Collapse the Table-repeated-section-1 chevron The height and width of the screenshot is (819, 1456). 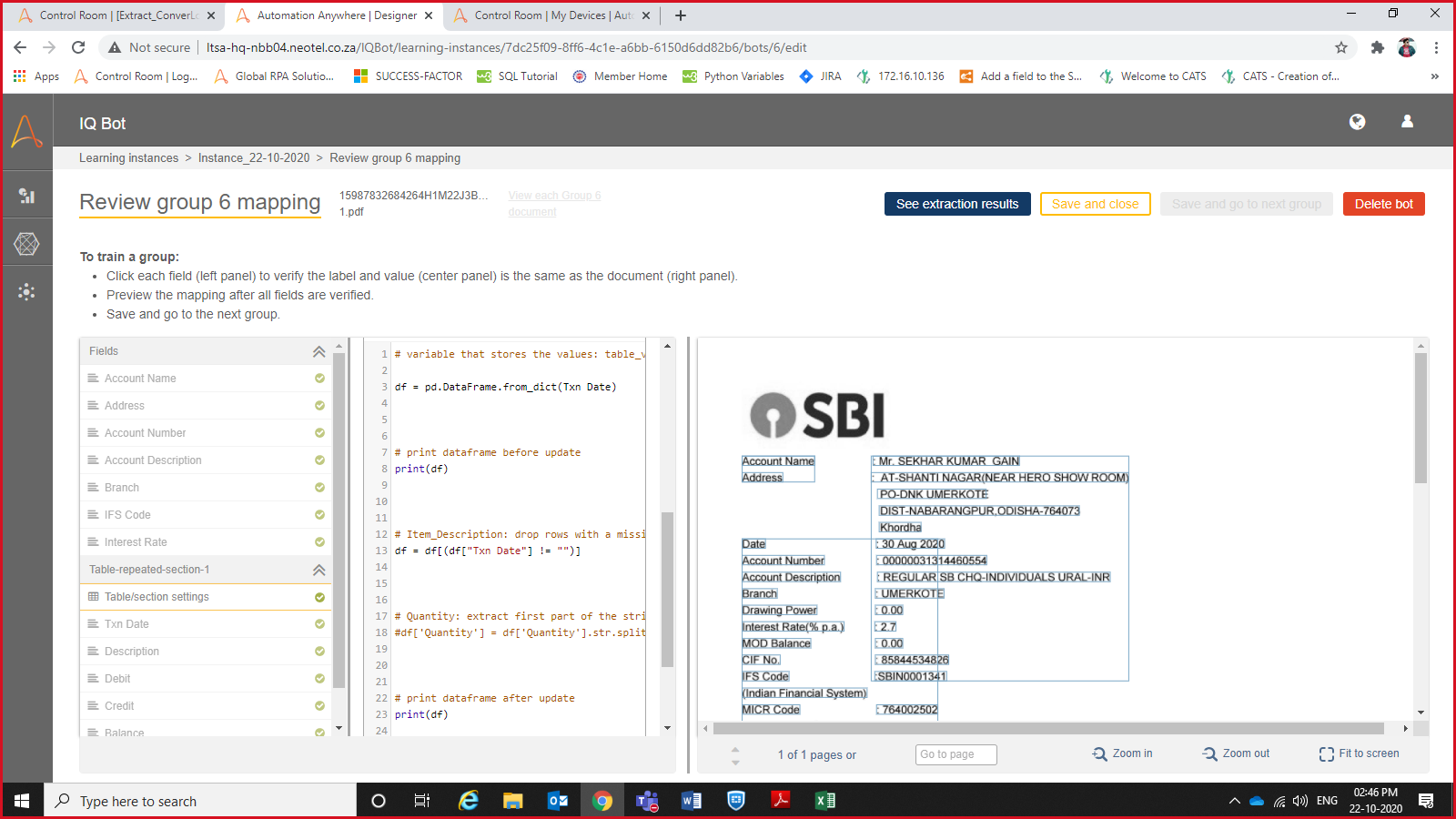pos(318,570)
